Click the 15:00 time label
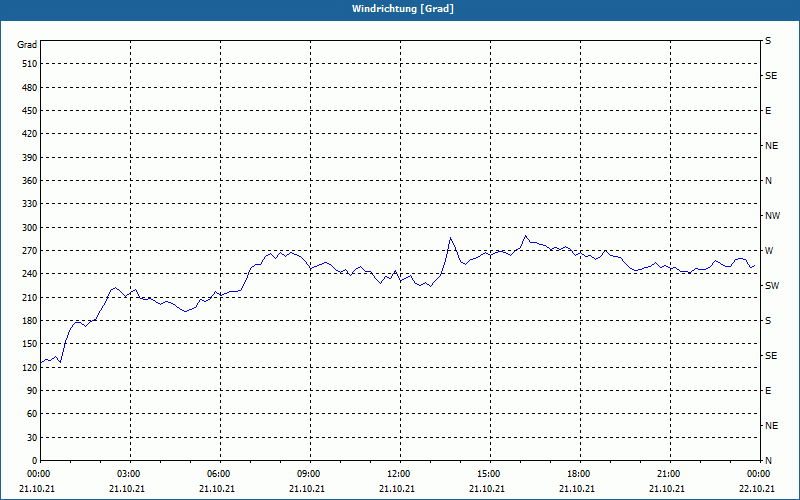This screenshot has height=500, width=800. tap(489, 474)
